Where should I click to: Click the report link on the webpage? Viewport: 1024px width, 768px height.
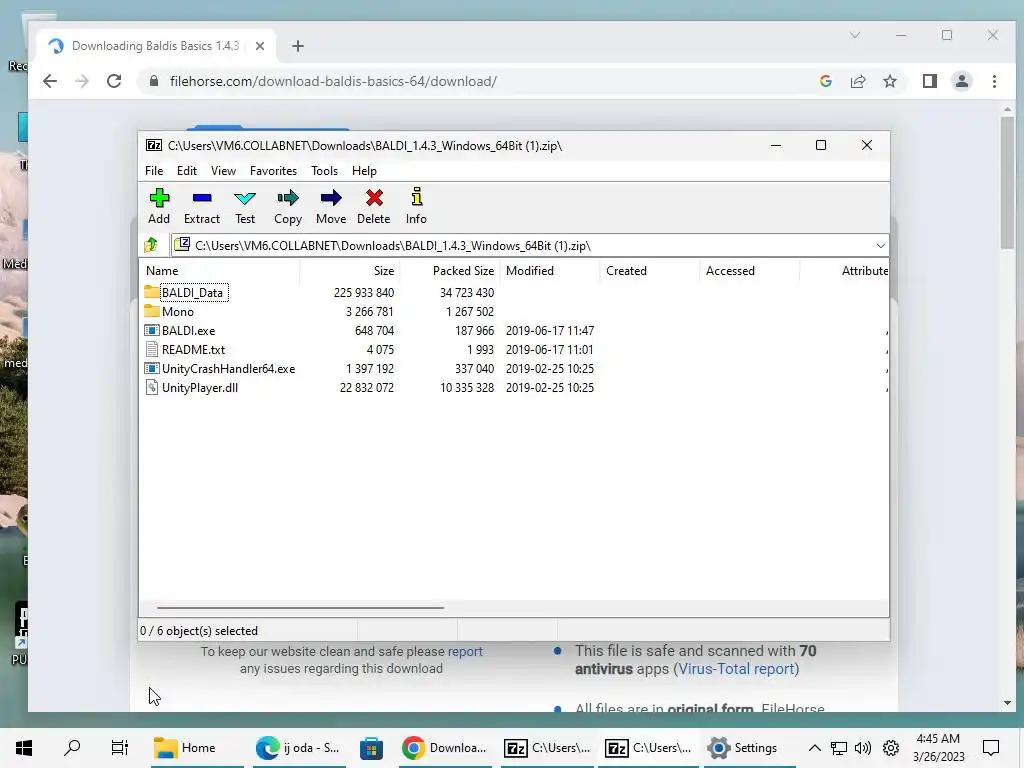coord(465,651)
